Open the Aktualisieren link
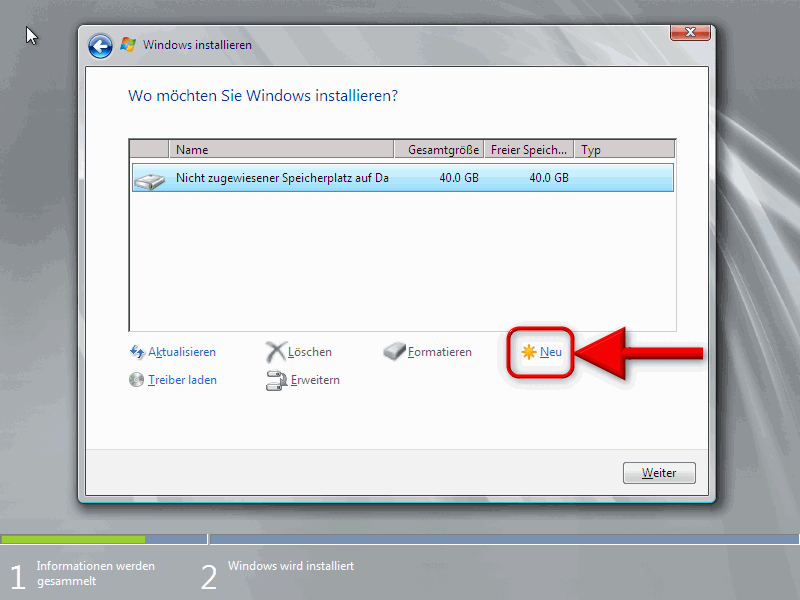The height and width of the screenshot is (600, 800). point(182,352)
